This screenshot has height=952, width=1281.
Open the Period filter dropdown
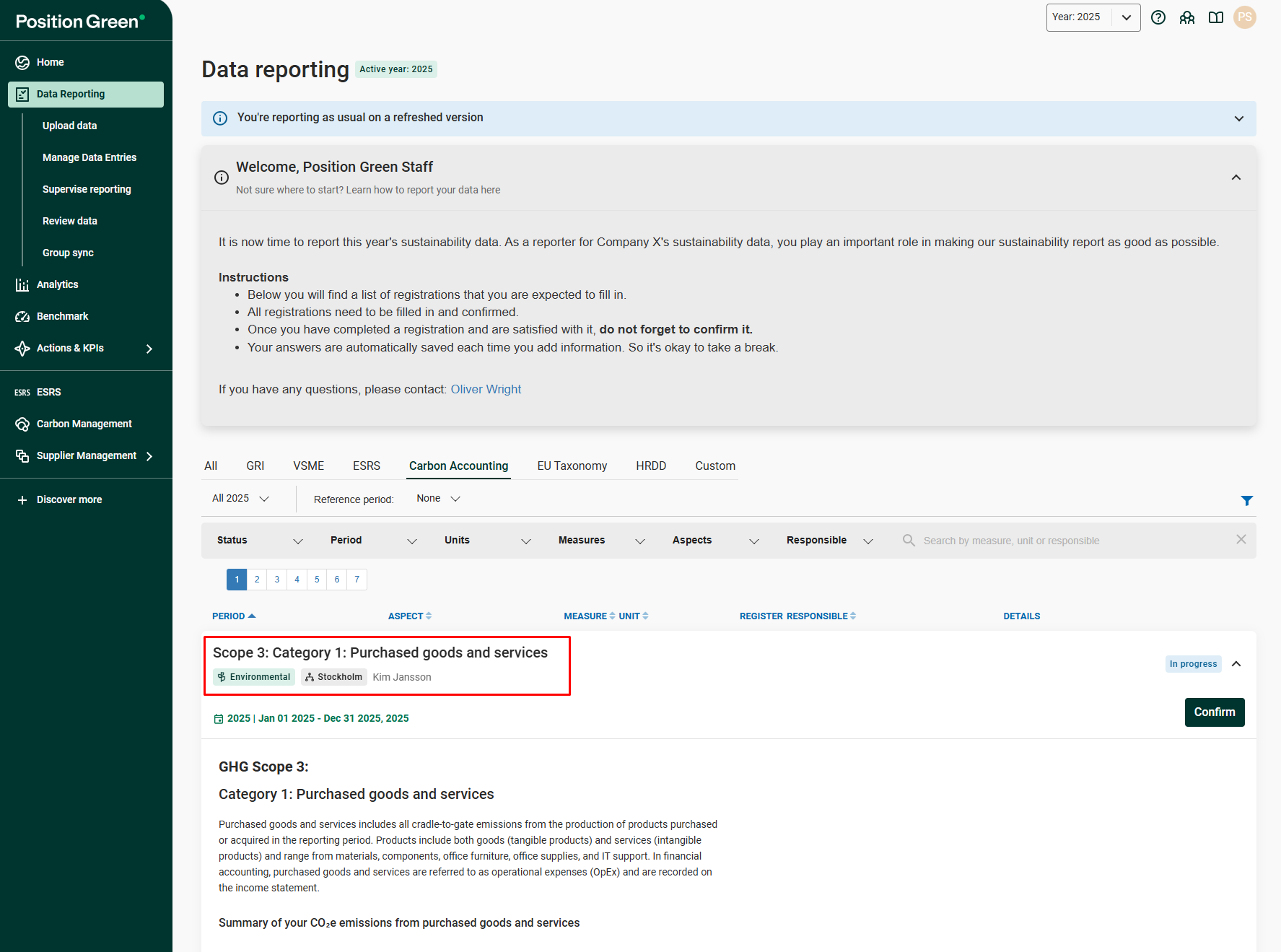374,541
